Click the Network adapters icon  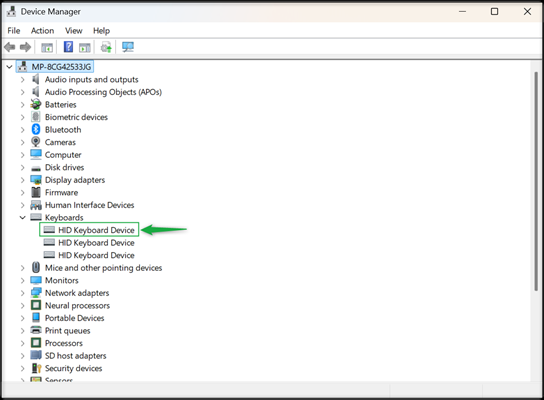[x=36, y=293]
